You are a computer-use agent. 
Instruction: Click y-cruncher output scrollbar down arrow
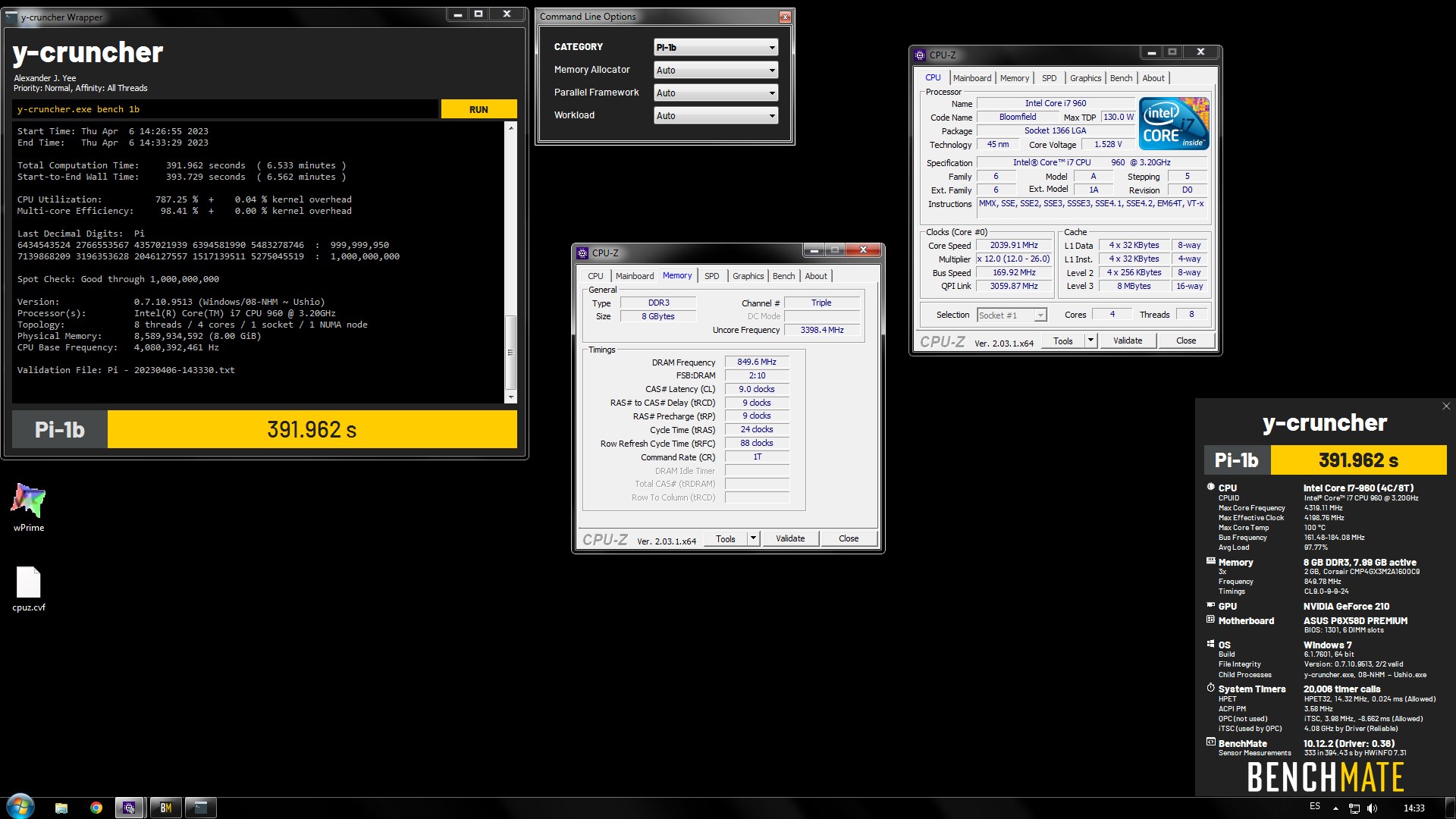[511, 397]
